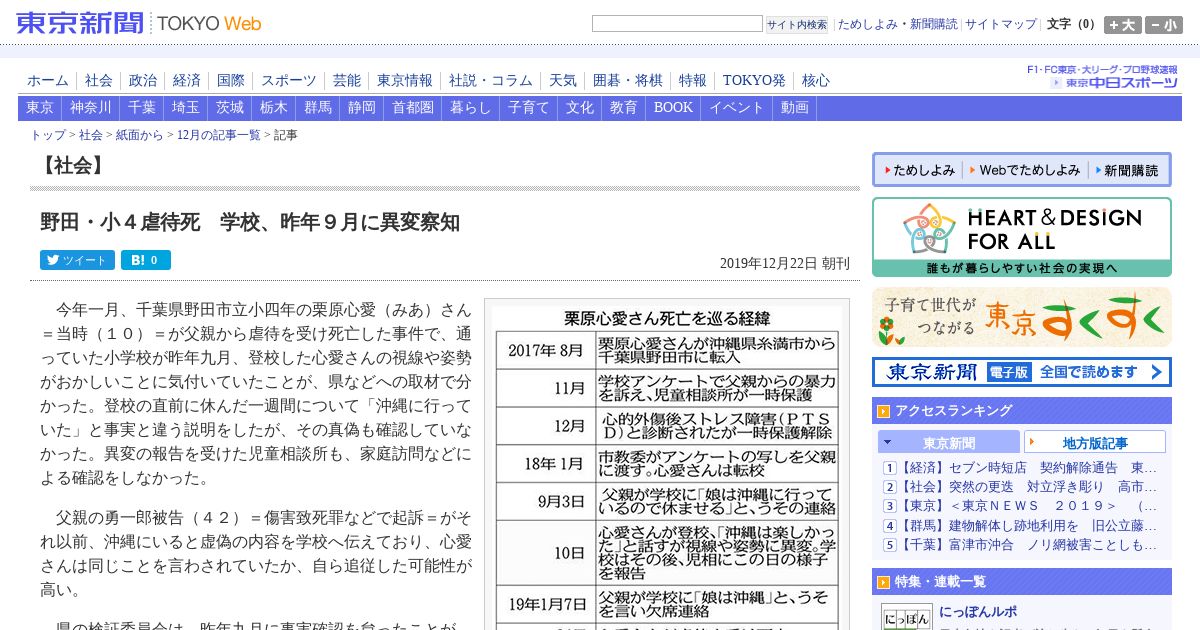Image resolution: width=1200 pixels, height=630 pixels.
Task: Select 動画 in the blue bar
Action: click(795, 108)
